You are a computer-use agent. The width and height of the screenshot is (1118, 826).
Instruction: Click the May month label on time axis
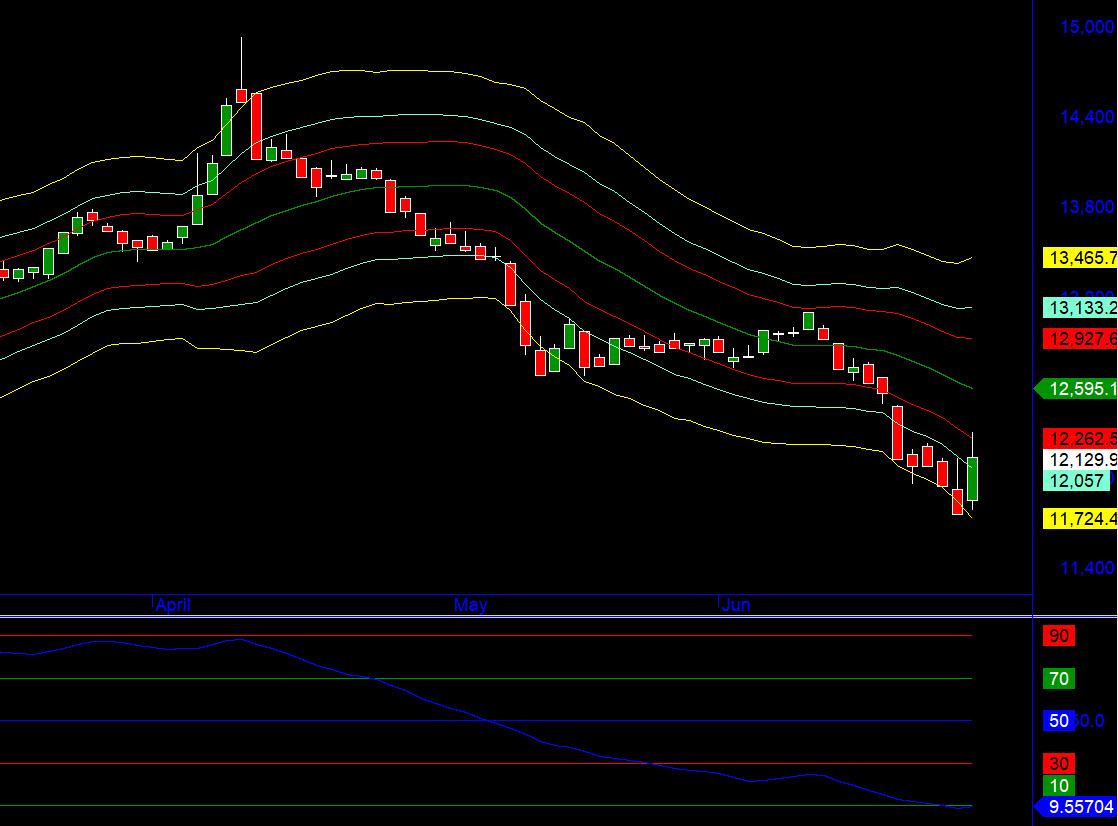[471, 605]
